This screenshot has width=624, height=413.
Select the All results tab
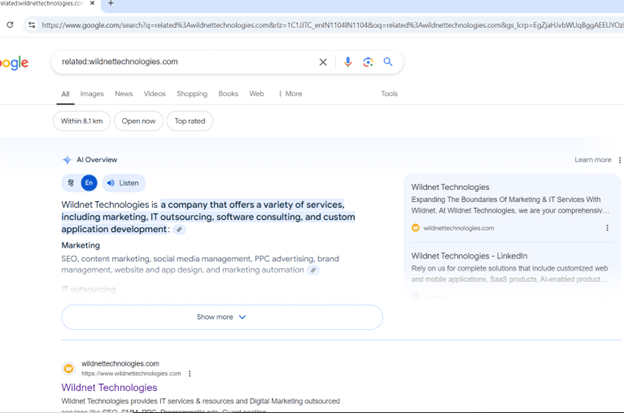(x=65, y=94)
